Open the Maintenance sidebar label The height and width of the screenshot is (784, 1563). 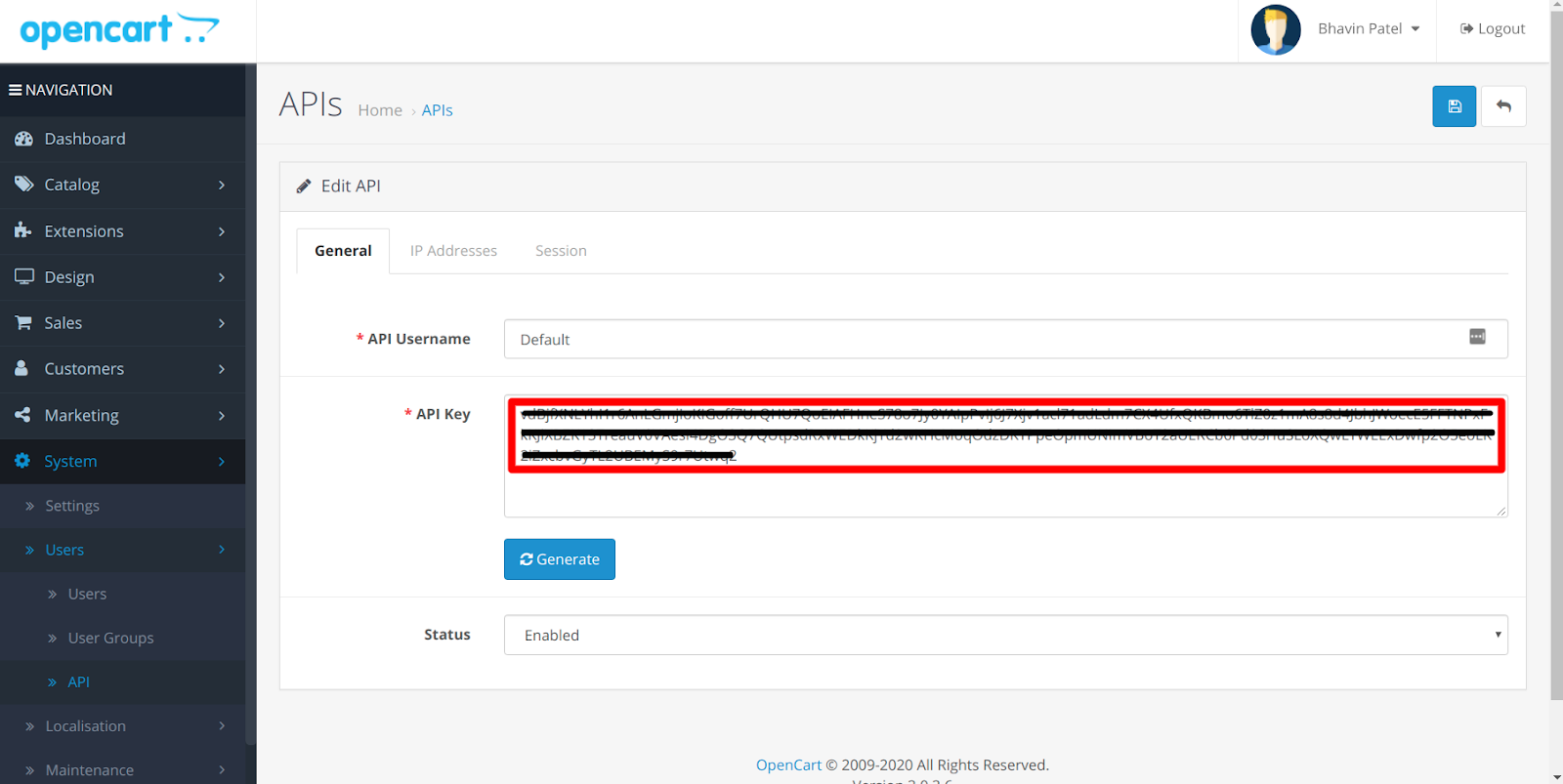(x=89, y=769)
